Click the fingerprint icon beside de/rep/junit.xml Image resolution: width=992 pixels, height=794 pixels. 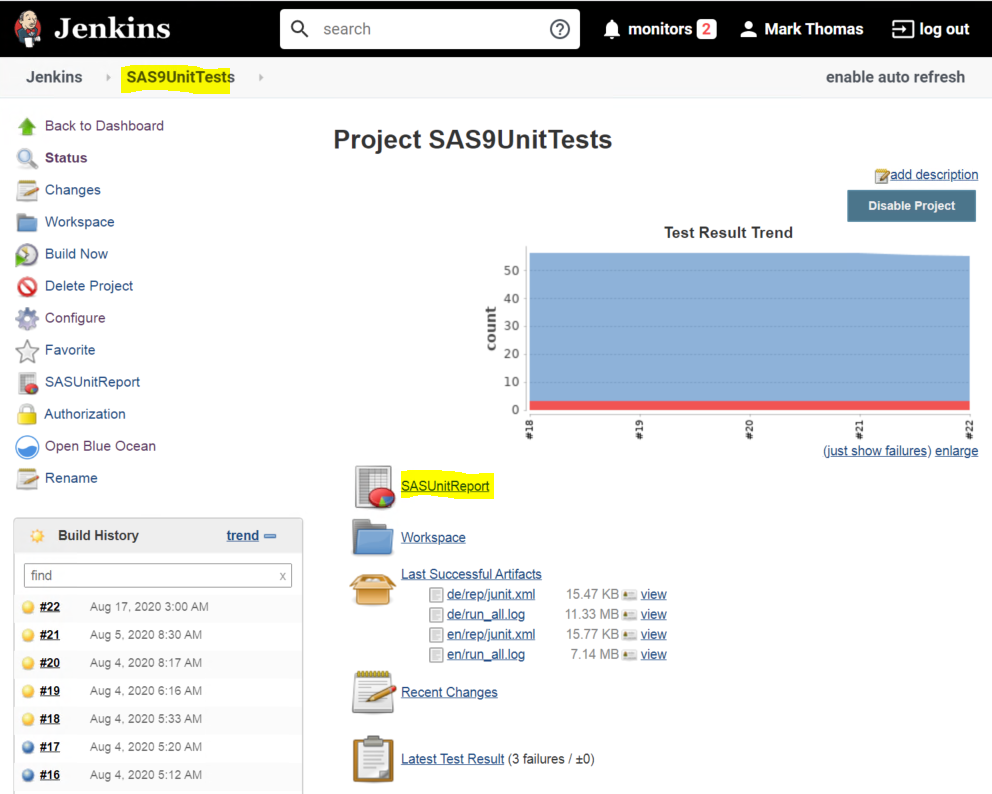click(629, 595)
